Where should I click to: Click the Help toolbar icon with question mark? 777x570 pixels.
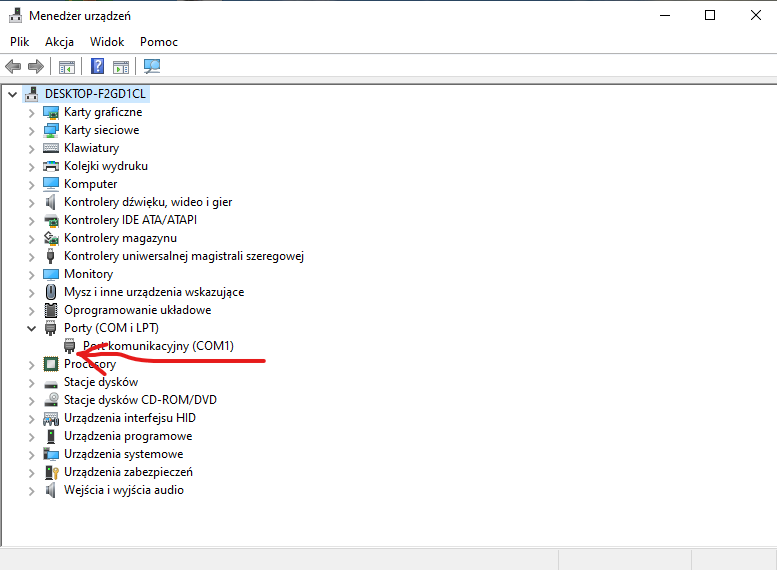[x=98, y=67]
